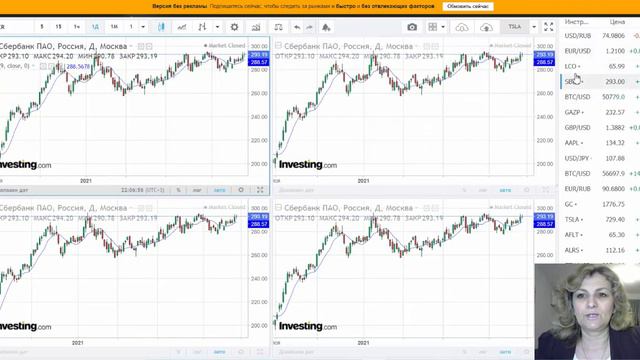The image size is (640, 360).
Task: Select the 1Н weekly interval
Action: tap(114, 27)
